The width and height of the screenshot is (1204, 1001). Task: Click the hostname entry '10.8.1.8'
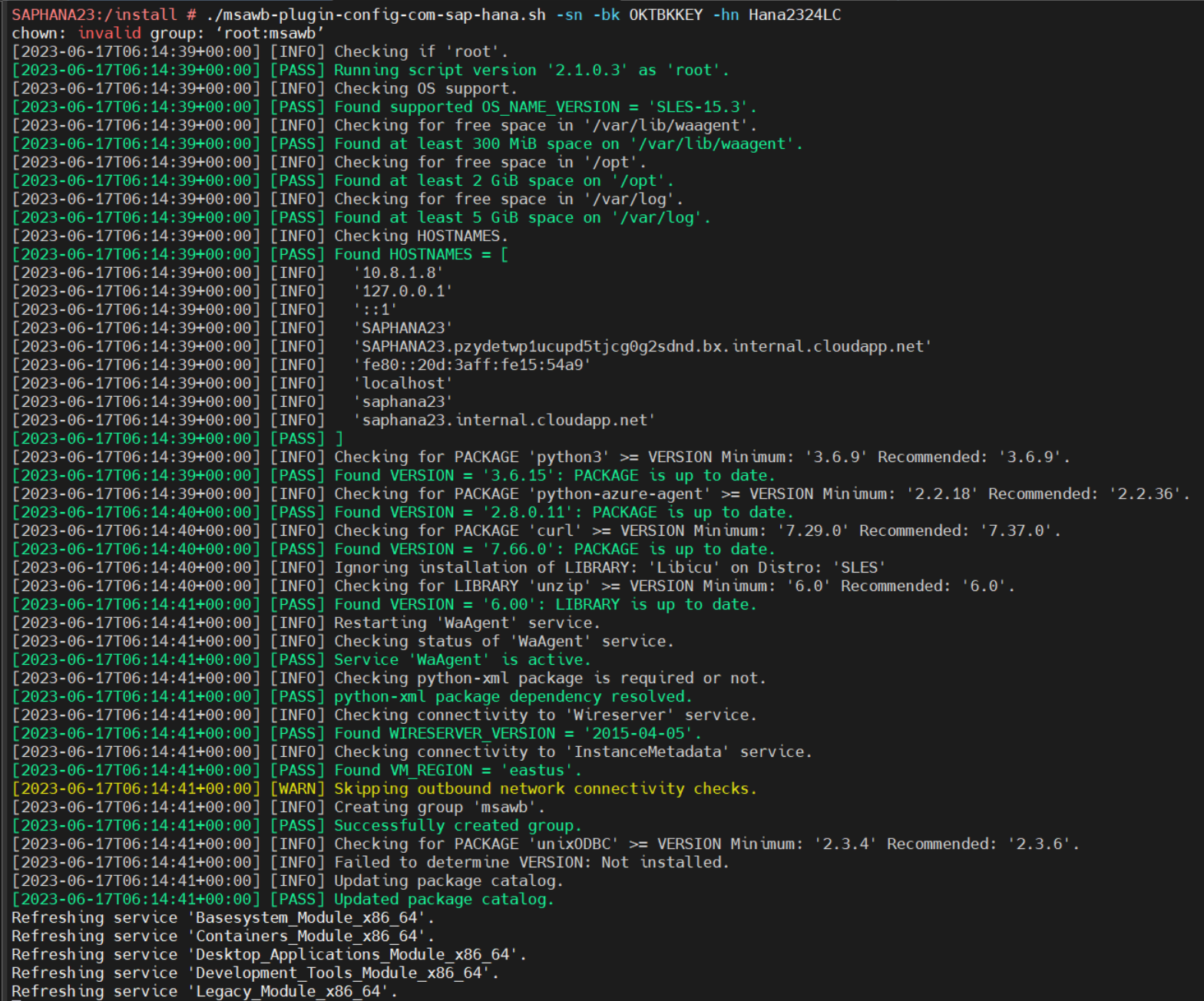click(399, 273)
